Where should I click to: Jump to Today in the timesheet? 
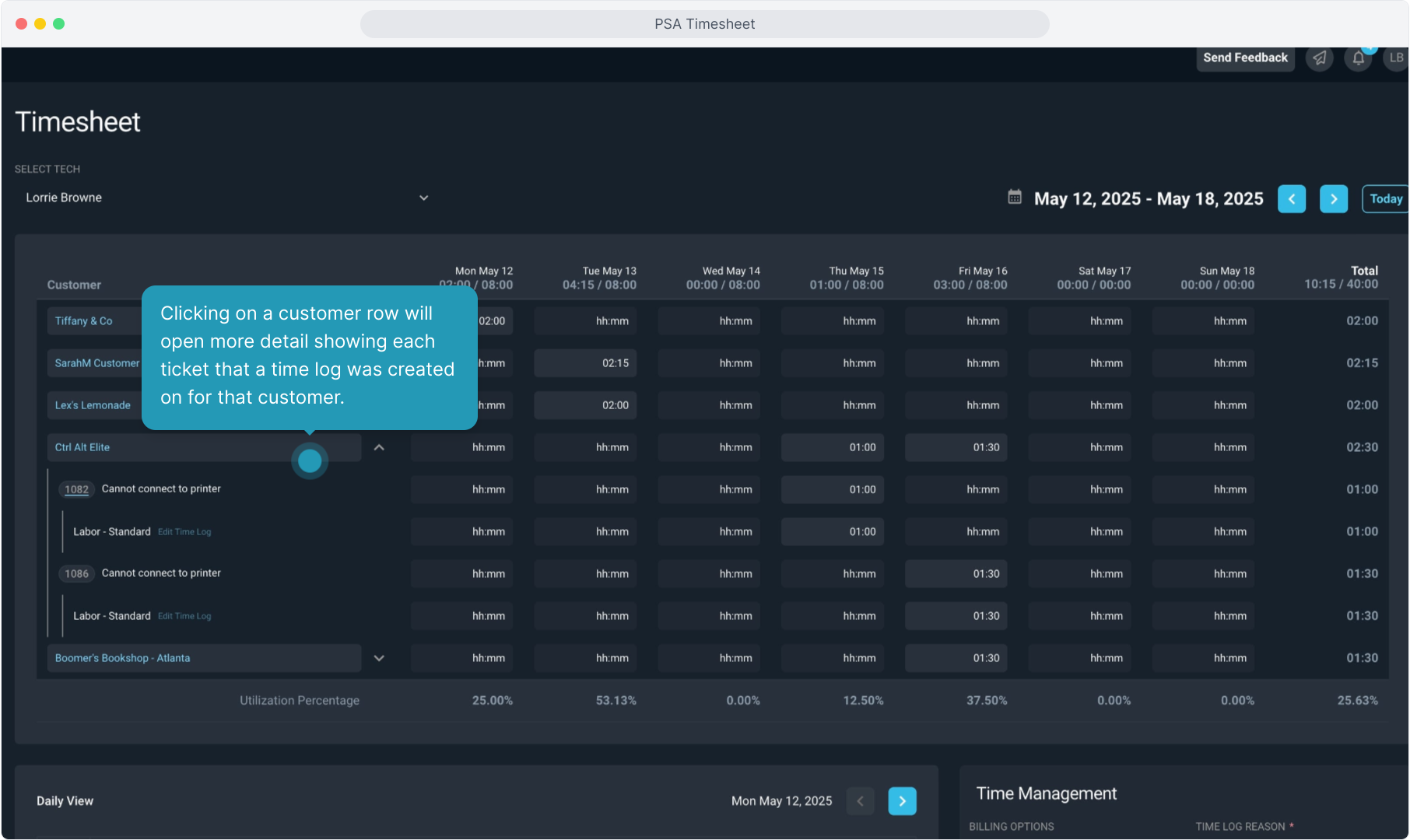[1385, 199]
